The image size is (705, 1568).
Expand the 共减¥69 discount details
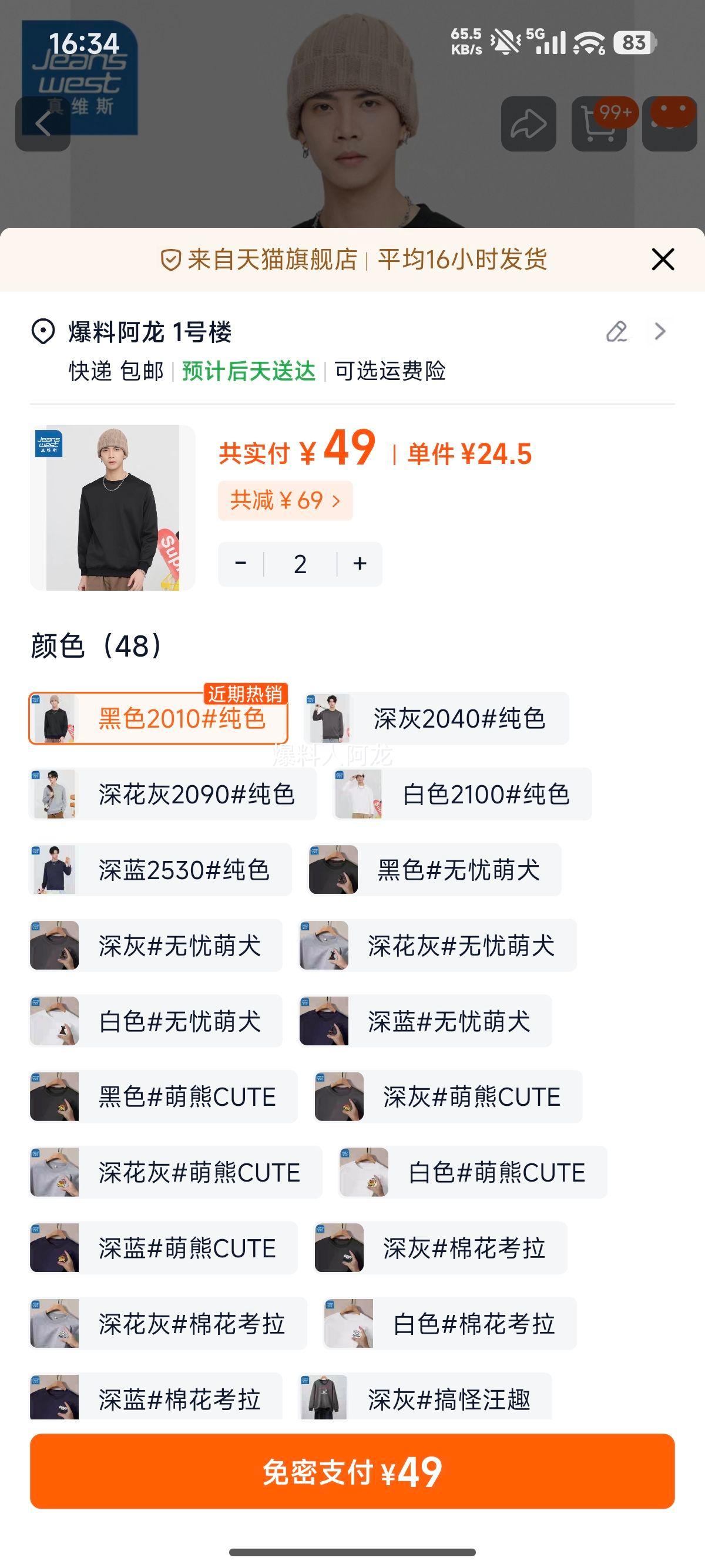coord(285,500)
